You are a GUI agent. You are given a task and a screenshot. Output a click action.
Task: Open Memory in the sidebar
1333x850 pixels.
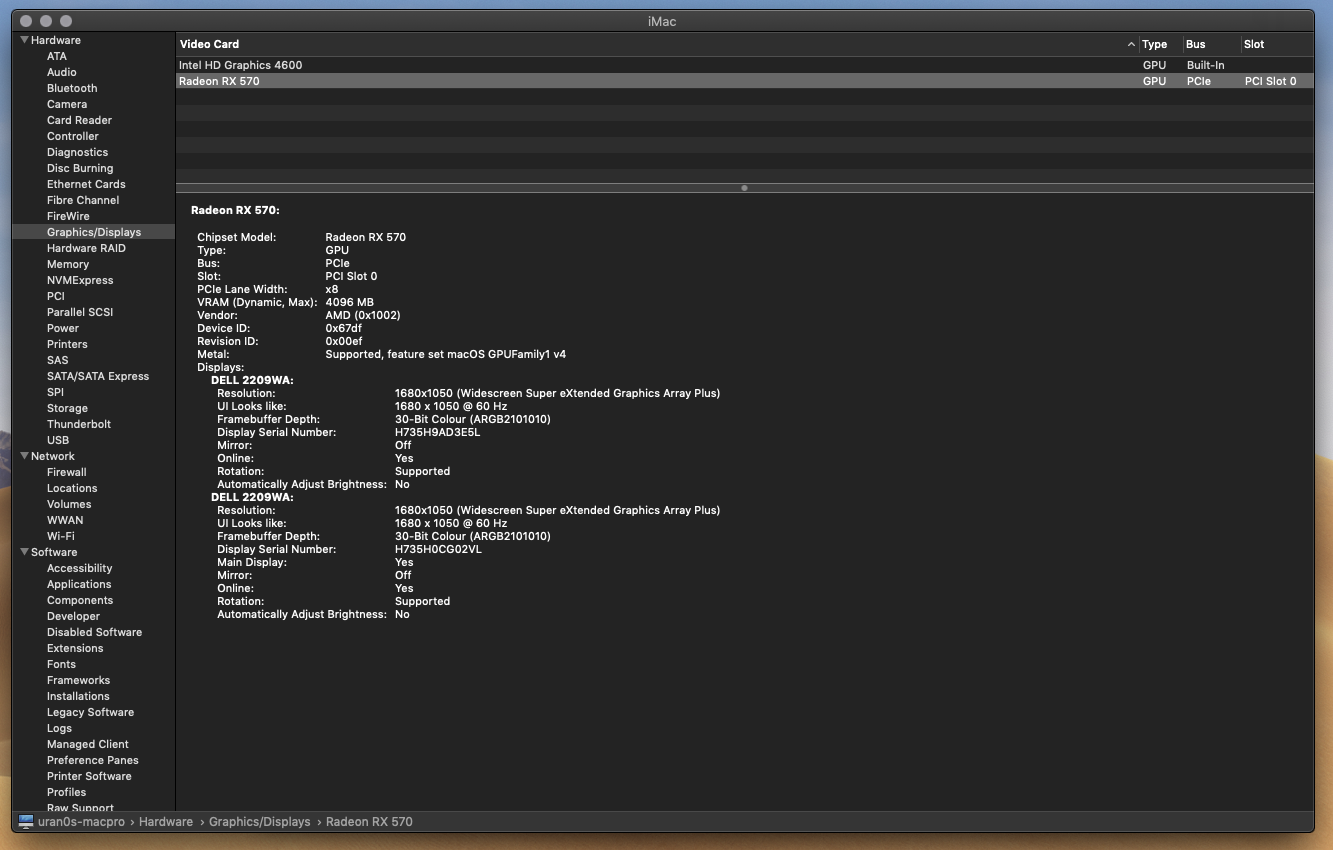(x=68, y=264)
